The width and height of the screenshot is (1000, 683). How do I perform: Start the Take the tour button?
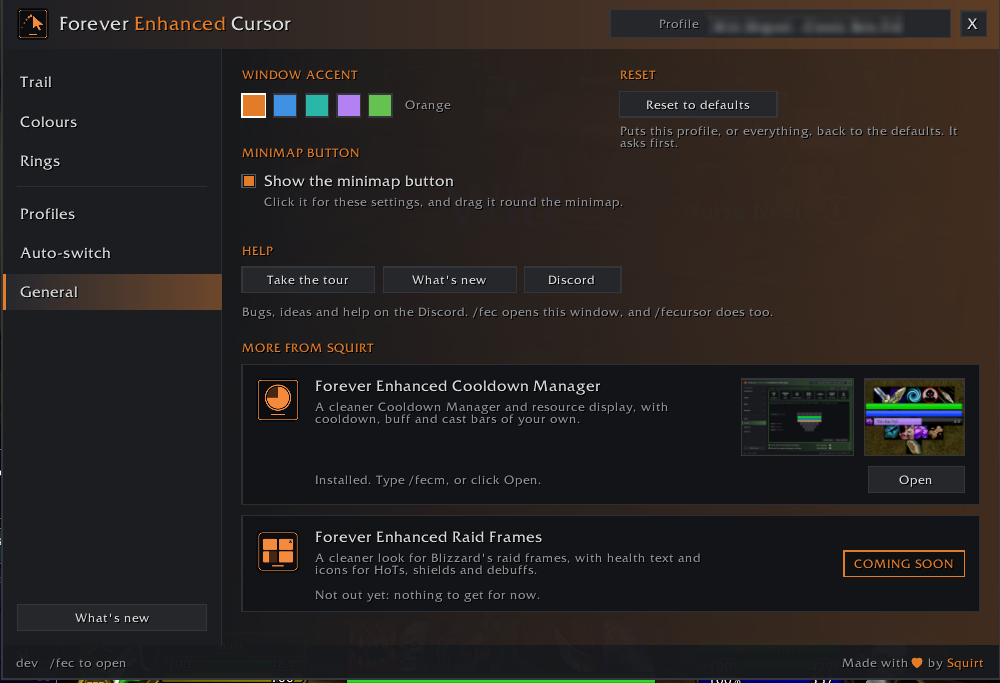[x=308, y=280]
